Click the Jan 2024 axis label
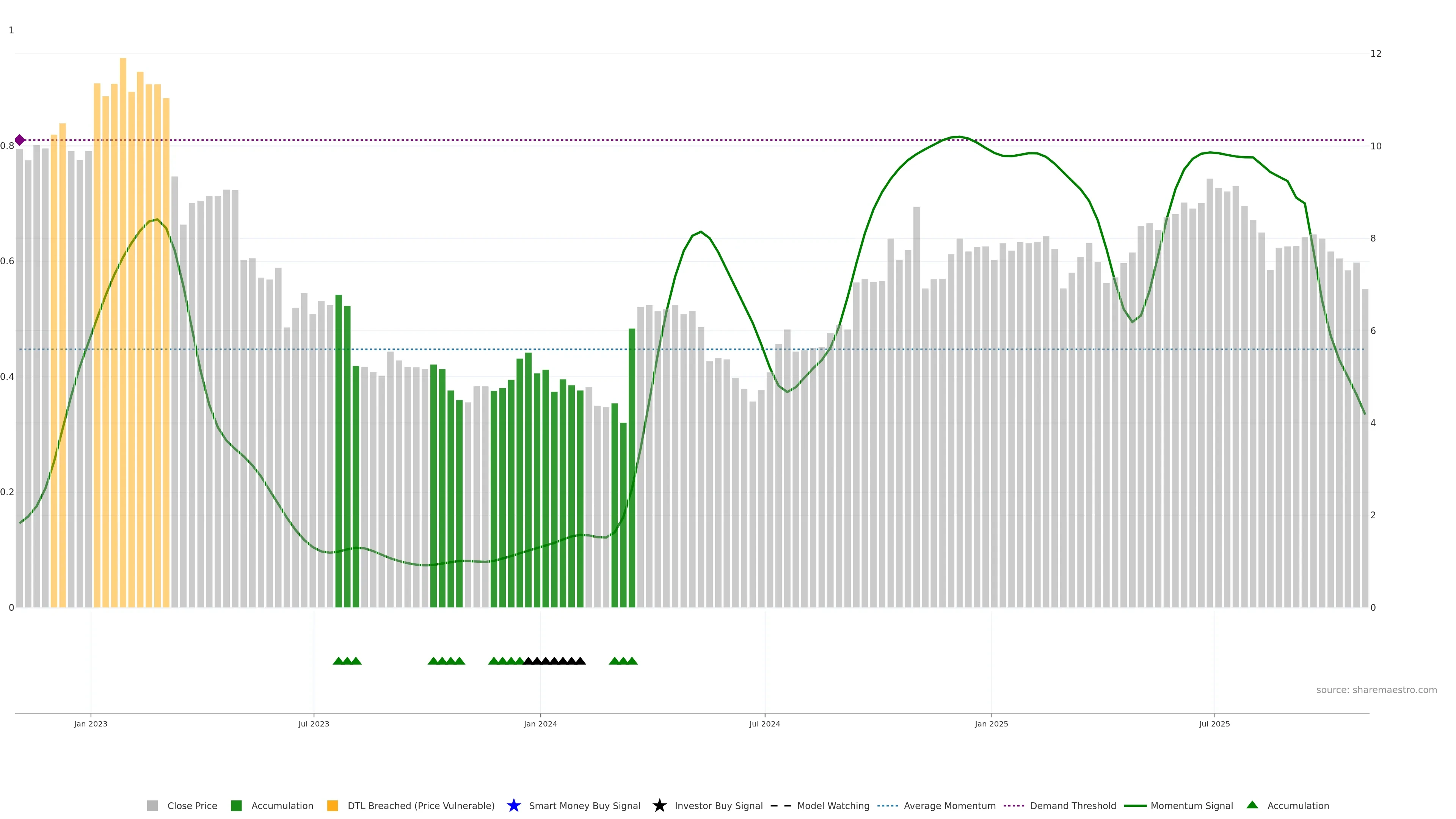1456x819 pixels. click(x=540, y=724)
